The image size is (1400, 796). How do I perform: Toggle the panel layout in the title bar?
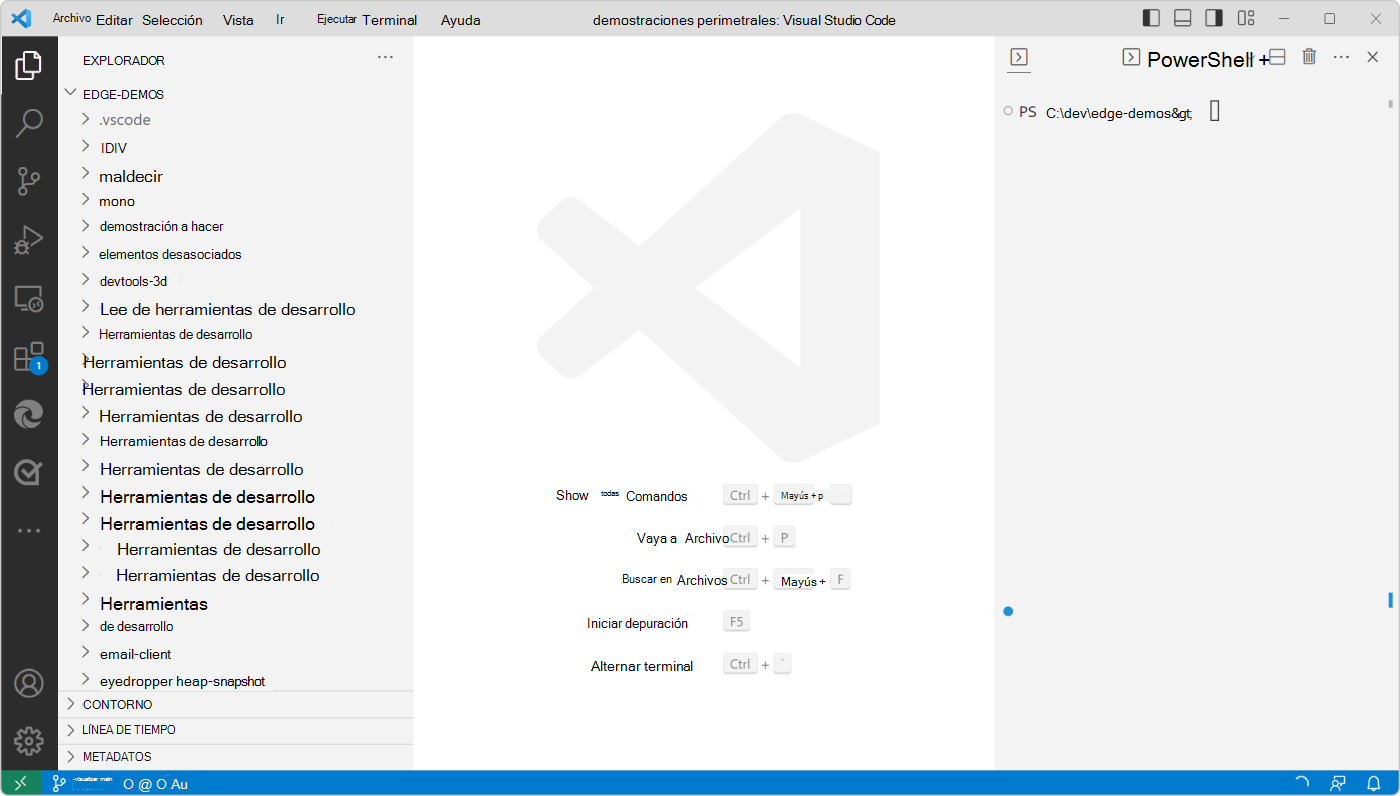tap(1183, 18)
